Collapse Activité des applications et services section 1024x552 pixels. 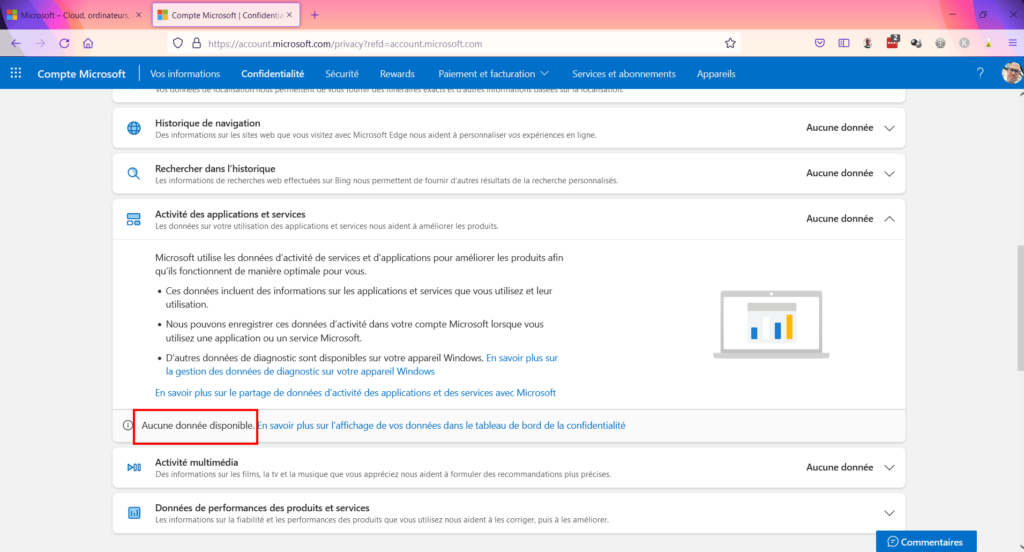[889, 219]
